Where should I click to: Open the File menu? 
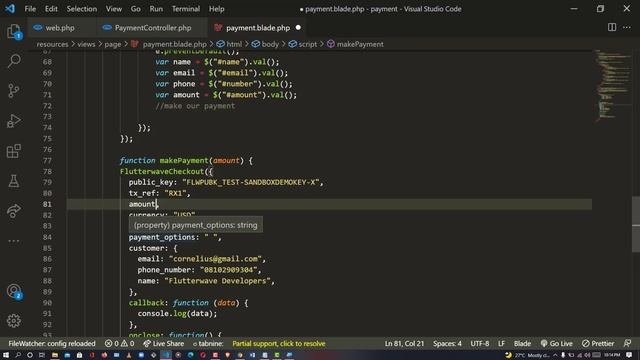pyautogui.click(x=30, y=9)
